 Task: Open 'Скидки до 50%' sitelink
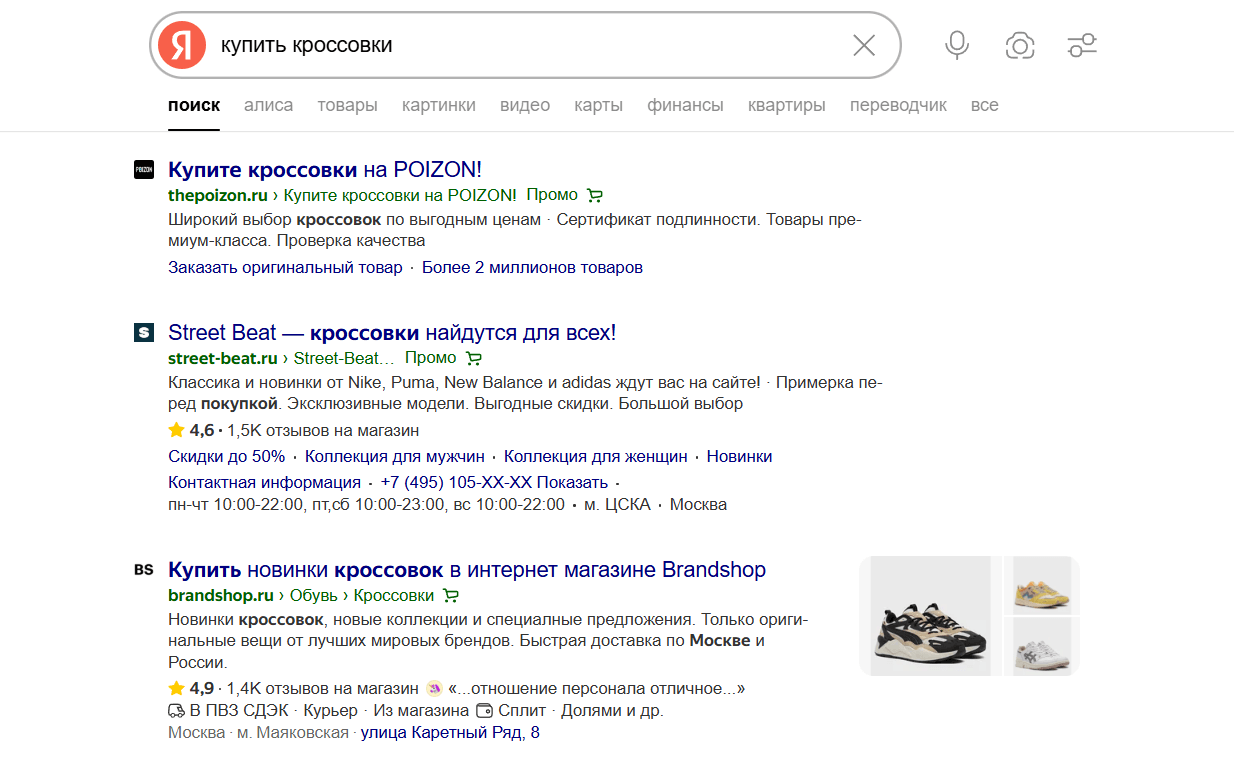click(x=226, y=456)
